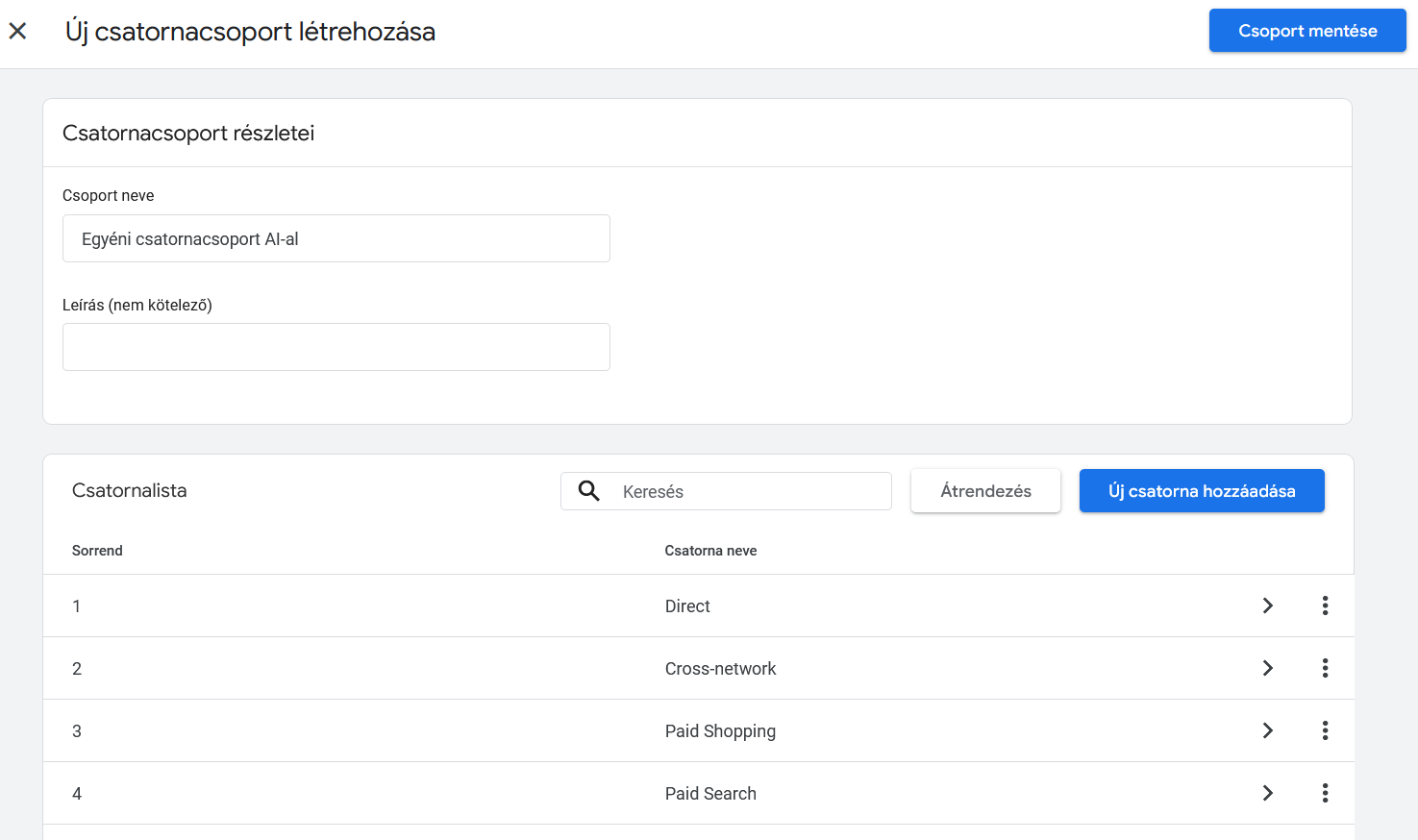1418x840 pixels.
Task: Click the search magnifier icon
Action: pos(589,491)
